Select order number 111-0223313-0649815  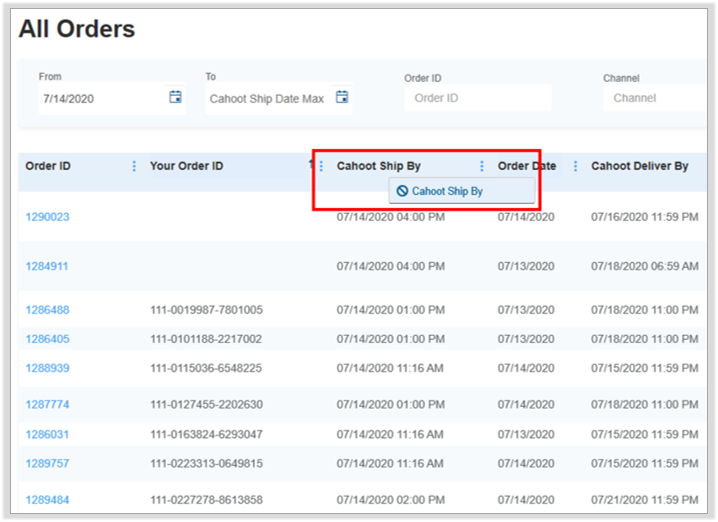[x=207, y=463]
